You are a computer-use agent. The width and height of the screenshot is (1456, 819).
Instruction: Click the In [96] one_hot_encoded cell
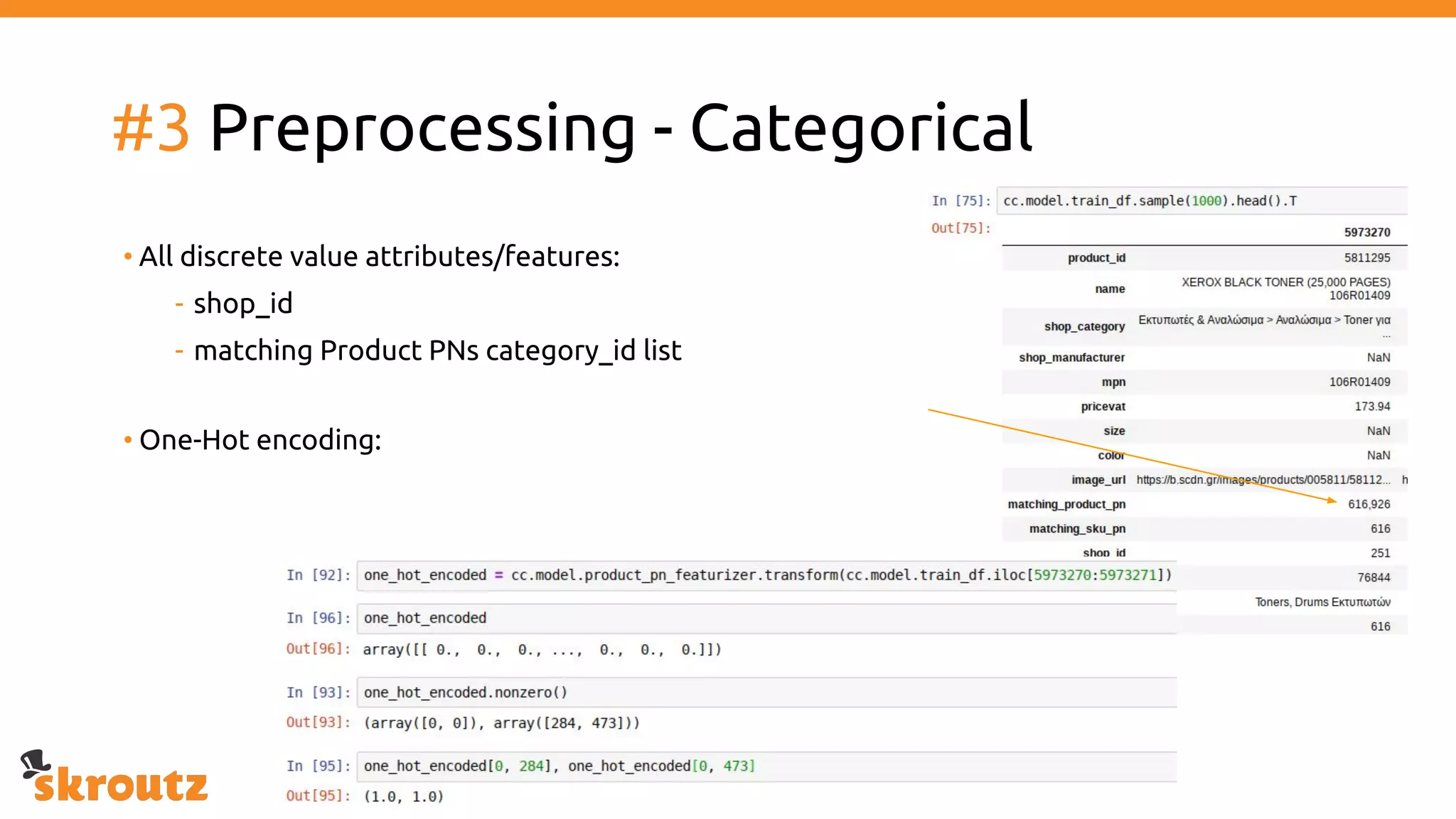[766, 619]
